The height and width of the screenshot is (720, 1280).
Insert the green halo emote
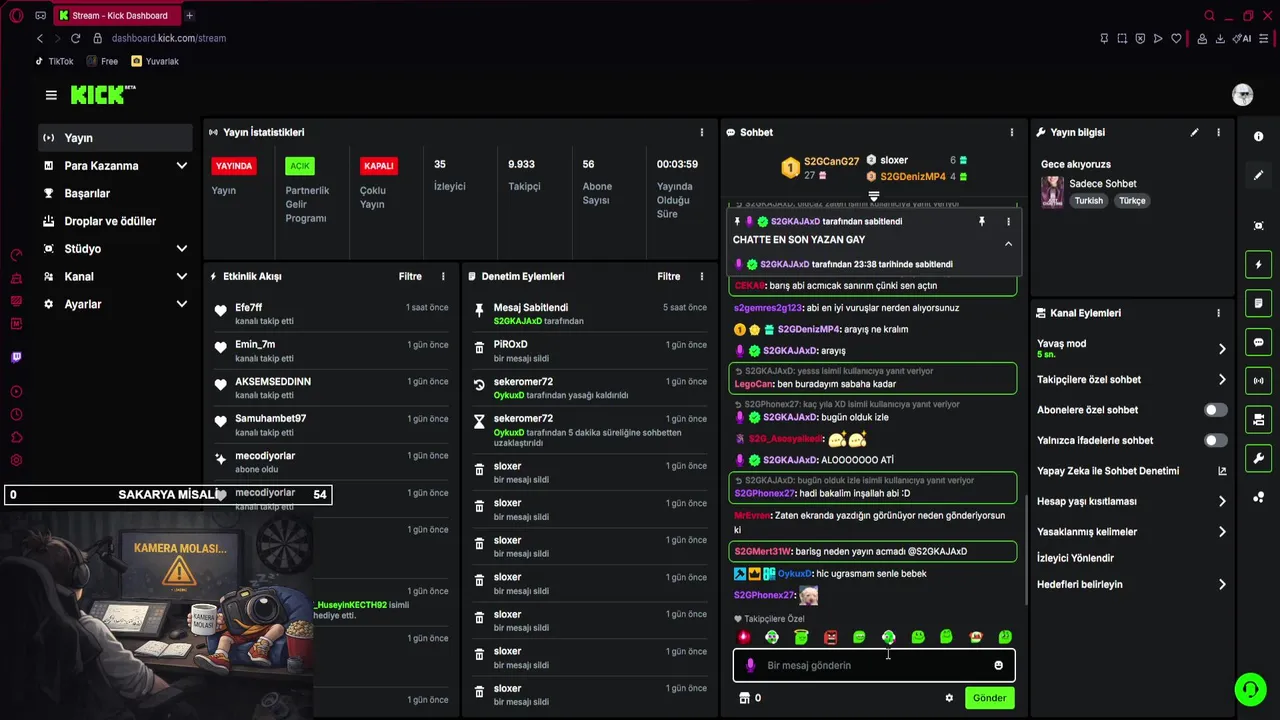coord(801,637)
